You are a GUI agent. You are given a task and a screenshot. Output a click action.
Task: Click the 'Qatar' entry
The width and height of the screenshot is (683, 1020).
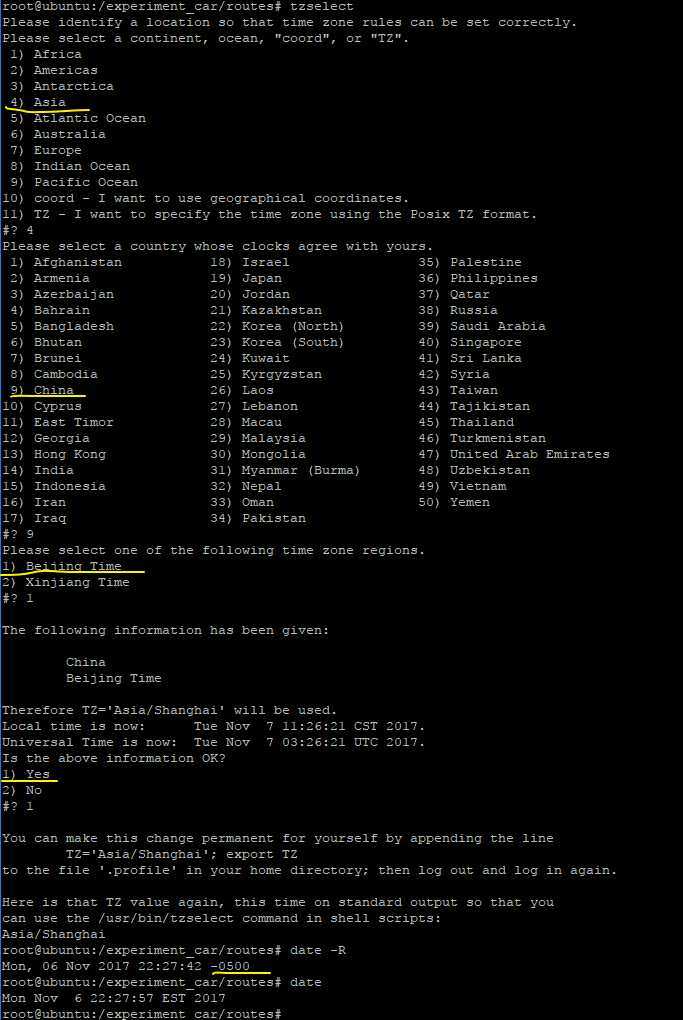(x=470, y=295)
